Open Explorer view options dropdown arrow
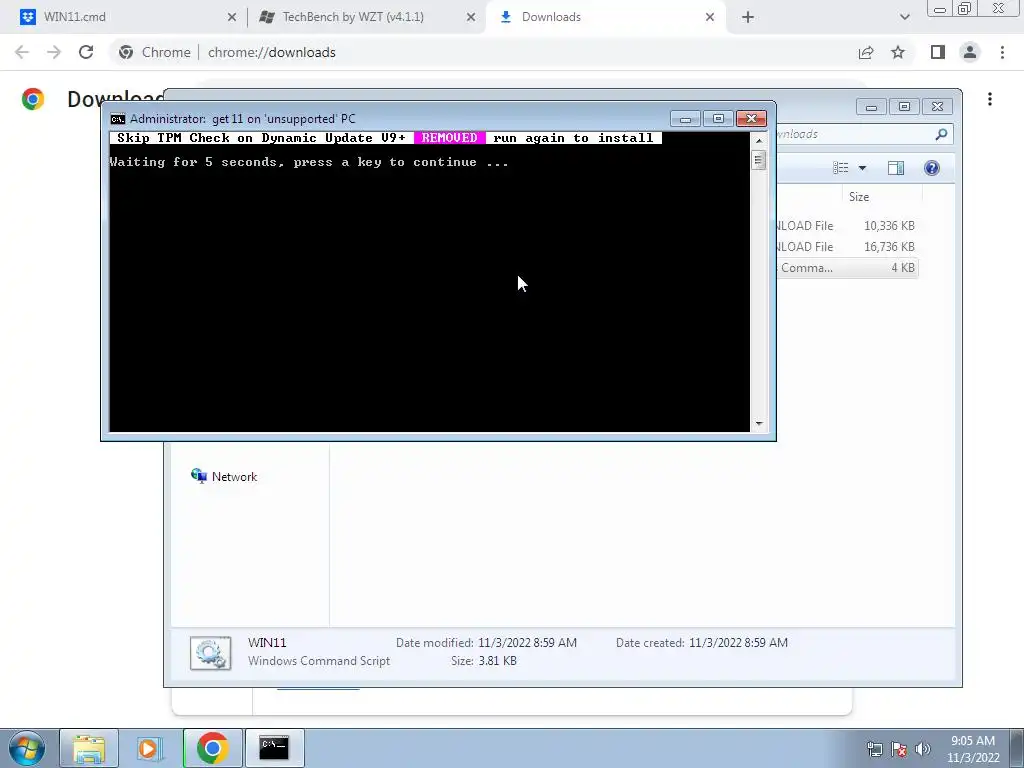Image resolution: width=1024 pixels, height=768 pixels. point(862,168)
